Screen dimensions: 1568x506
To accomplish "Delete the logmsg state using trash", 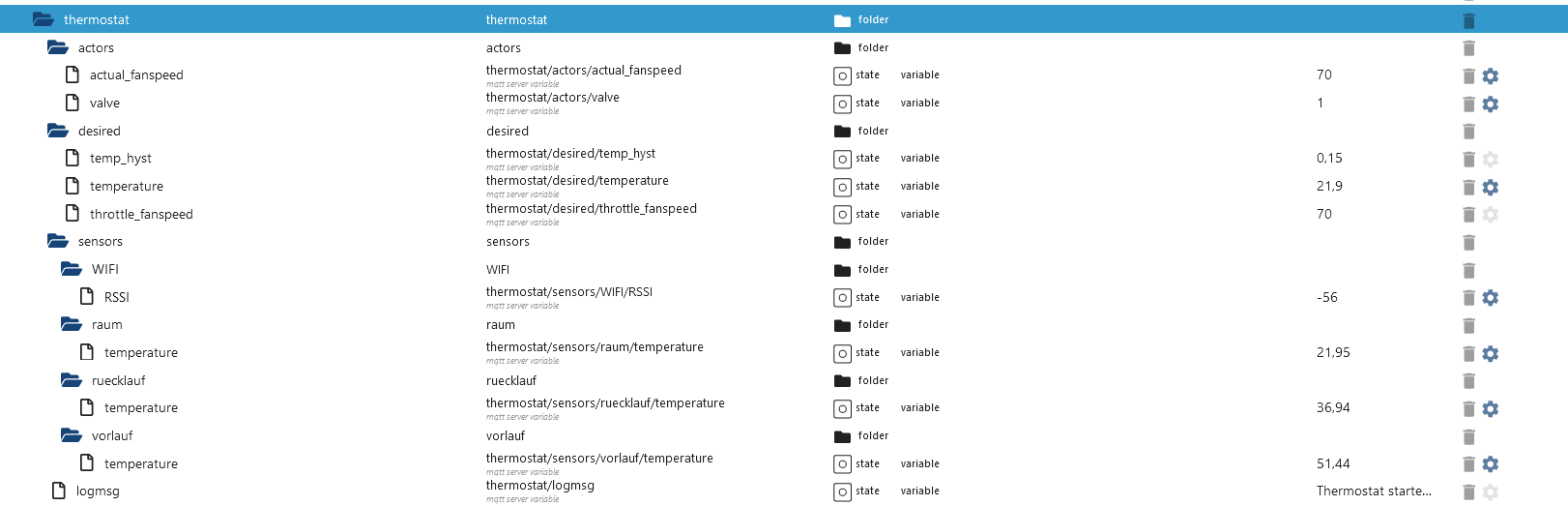I will point(1468,491).
